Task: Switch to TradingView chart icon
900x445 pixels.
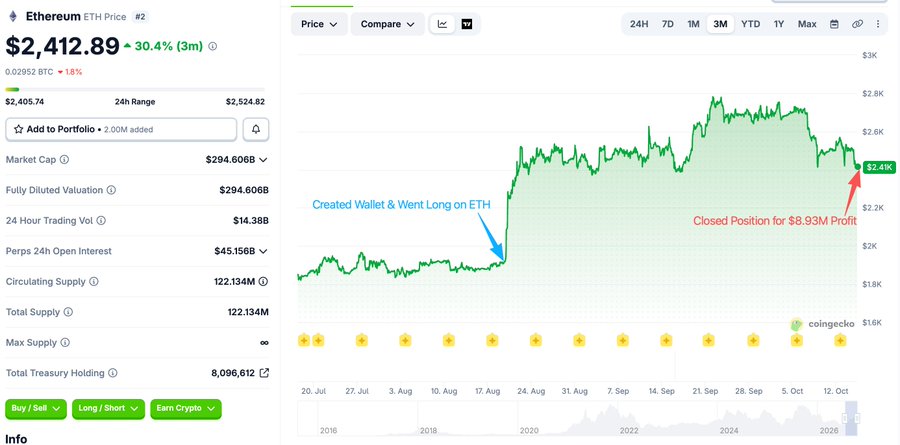Action: (467, 24)
